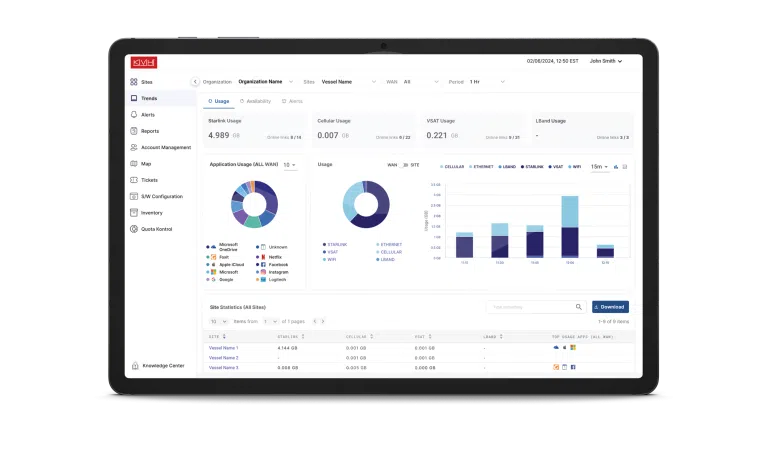Focus the site statistics search field
This screenshot has width=768, height=462.
pyautogui.click(x=536, y=307)
